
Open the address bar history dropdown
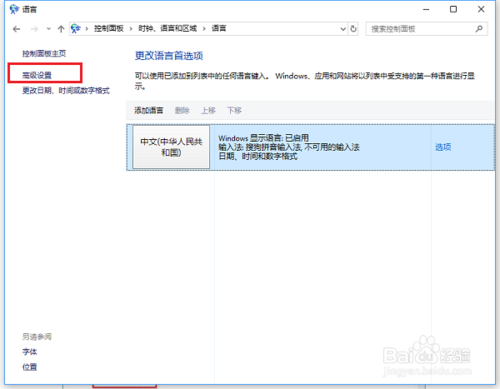click(x=343, y=29)
